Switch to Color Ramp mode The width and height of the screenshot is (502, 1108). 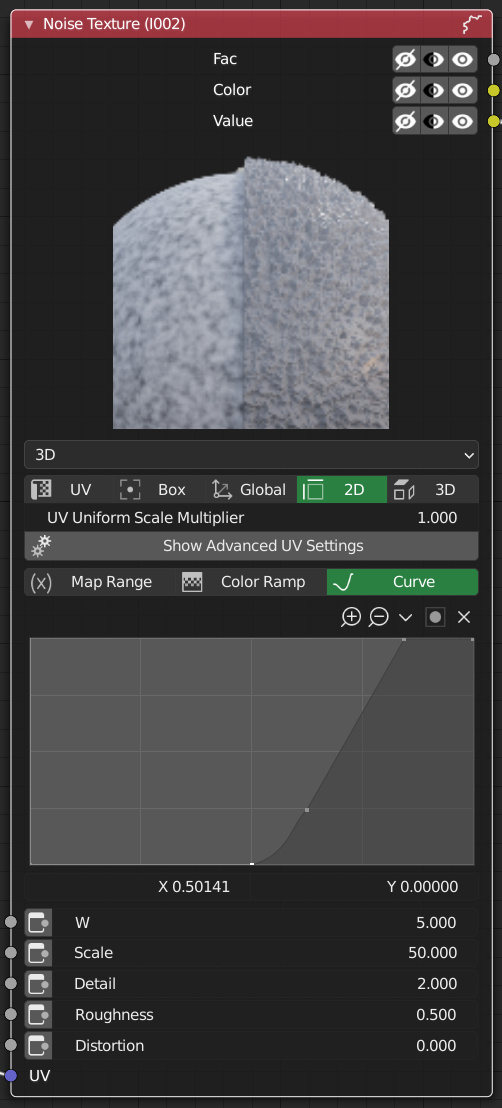[251, 582]
